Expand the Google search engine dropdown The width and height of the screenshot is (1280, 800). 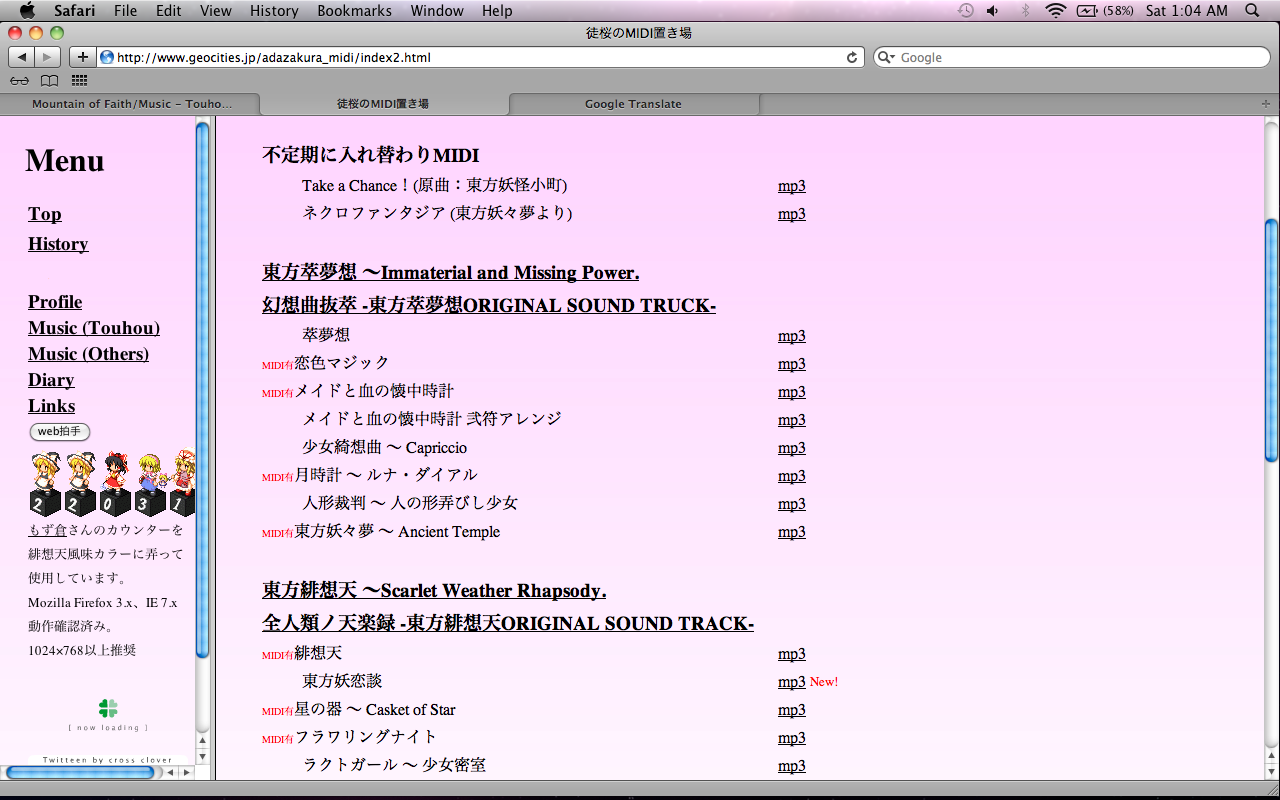coord(886,57)
